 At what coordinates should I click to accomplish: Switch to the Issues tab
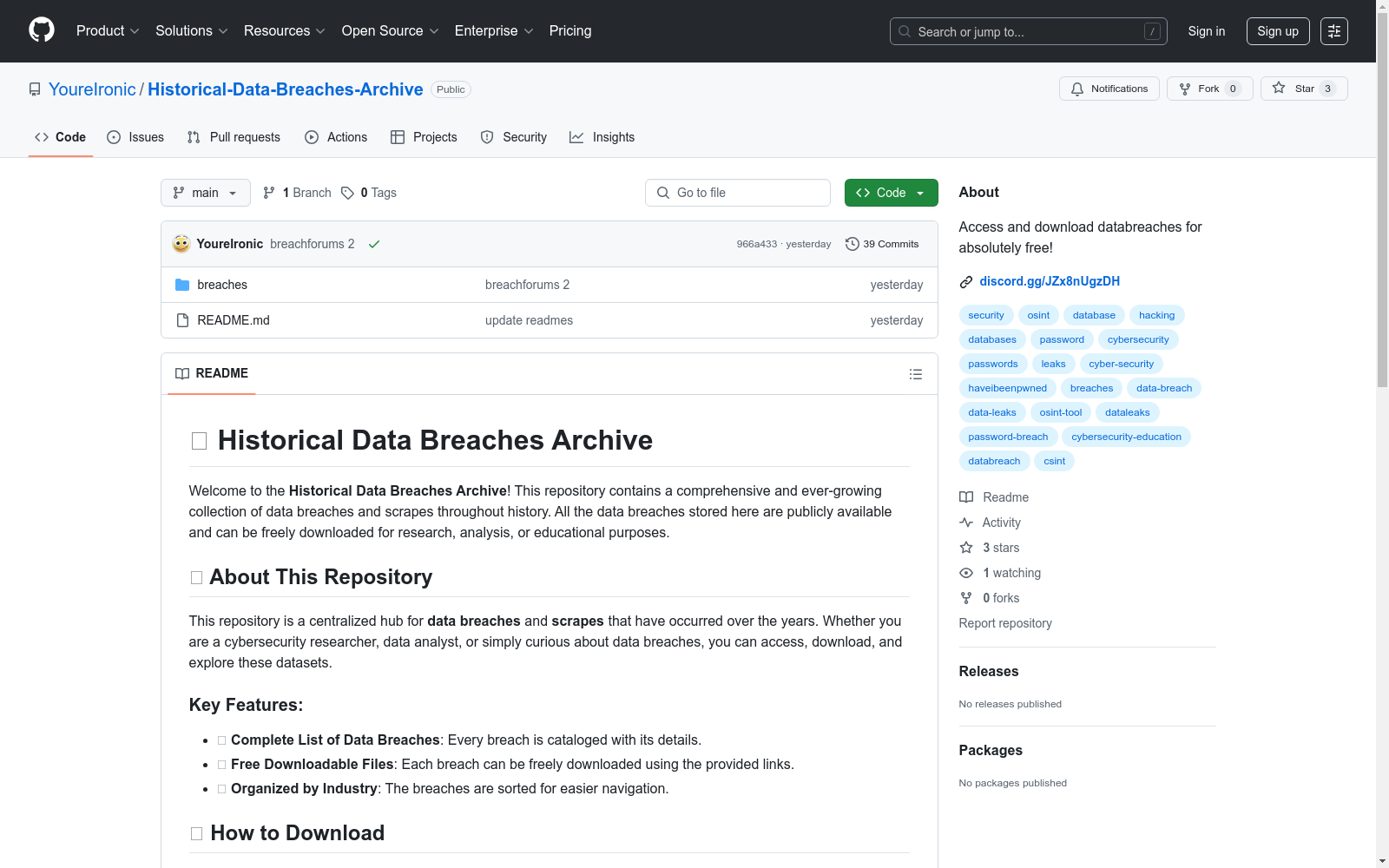coord(135,137)
